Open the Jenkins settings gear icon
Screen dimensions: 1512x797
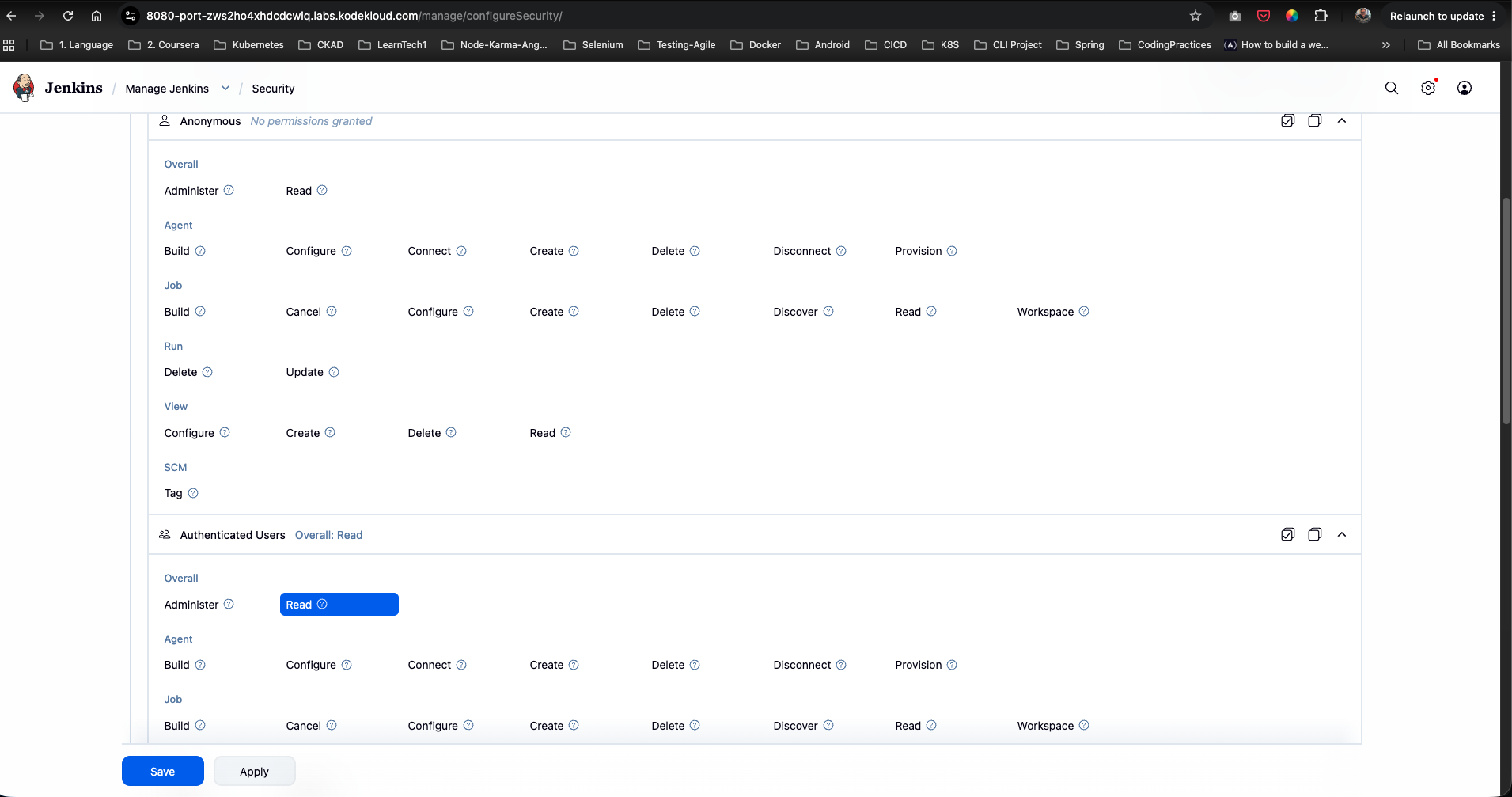[1428, 88]
